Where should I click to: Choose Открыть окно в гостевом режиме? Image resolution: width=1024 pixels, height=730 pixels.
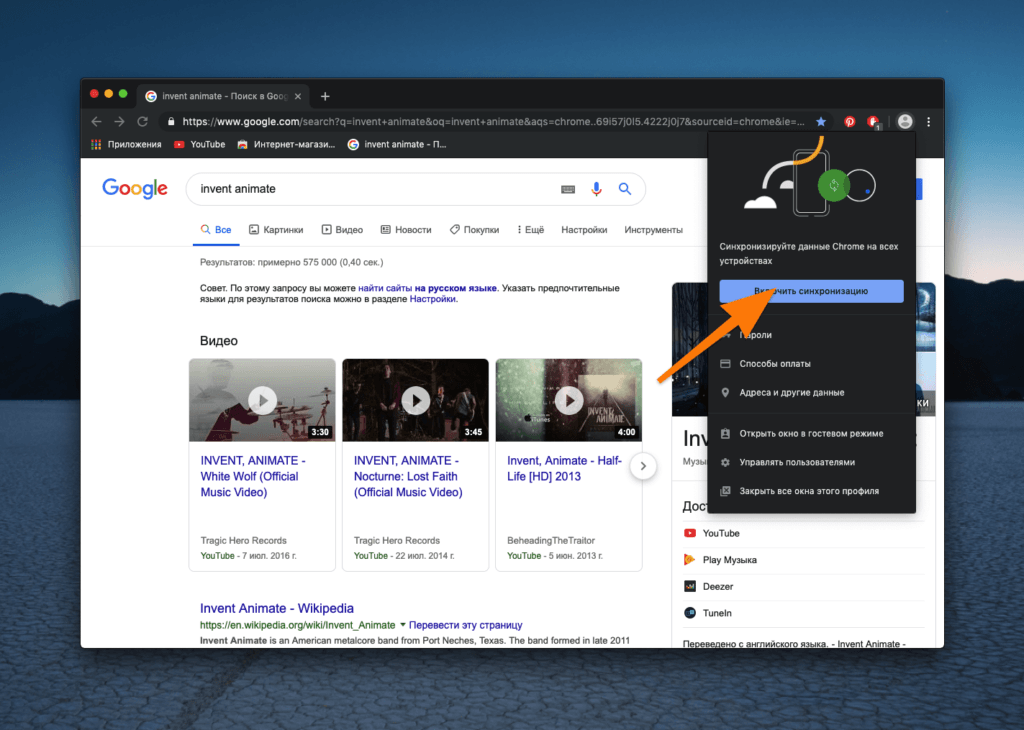(x=811, y=434)
